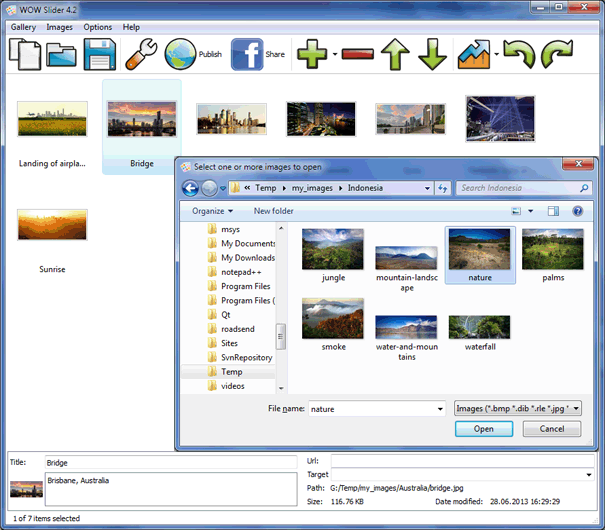Click my_images in the address path
The width and height of the screenshot is (605, 530).
click(x=312, y=188)
